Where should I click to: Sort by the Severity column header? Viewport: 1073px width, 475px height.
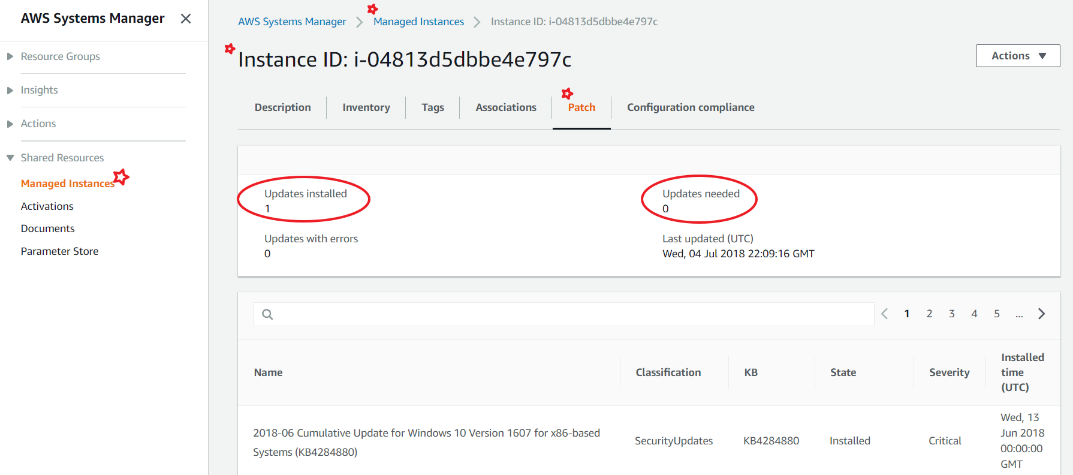coord(949,372)
